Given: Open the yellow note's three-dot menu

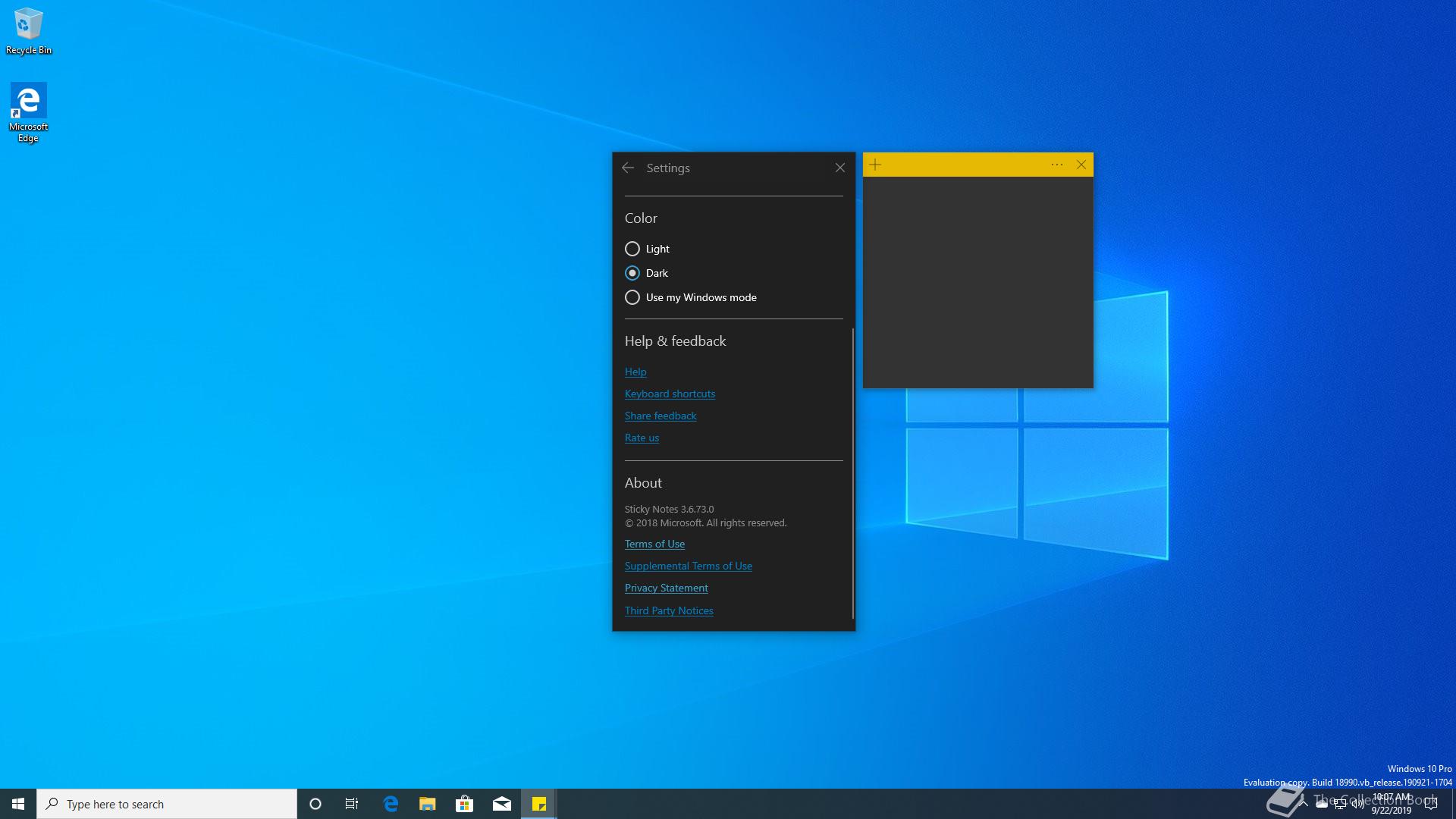Looking at the screenshot, I should point(1057,165).
